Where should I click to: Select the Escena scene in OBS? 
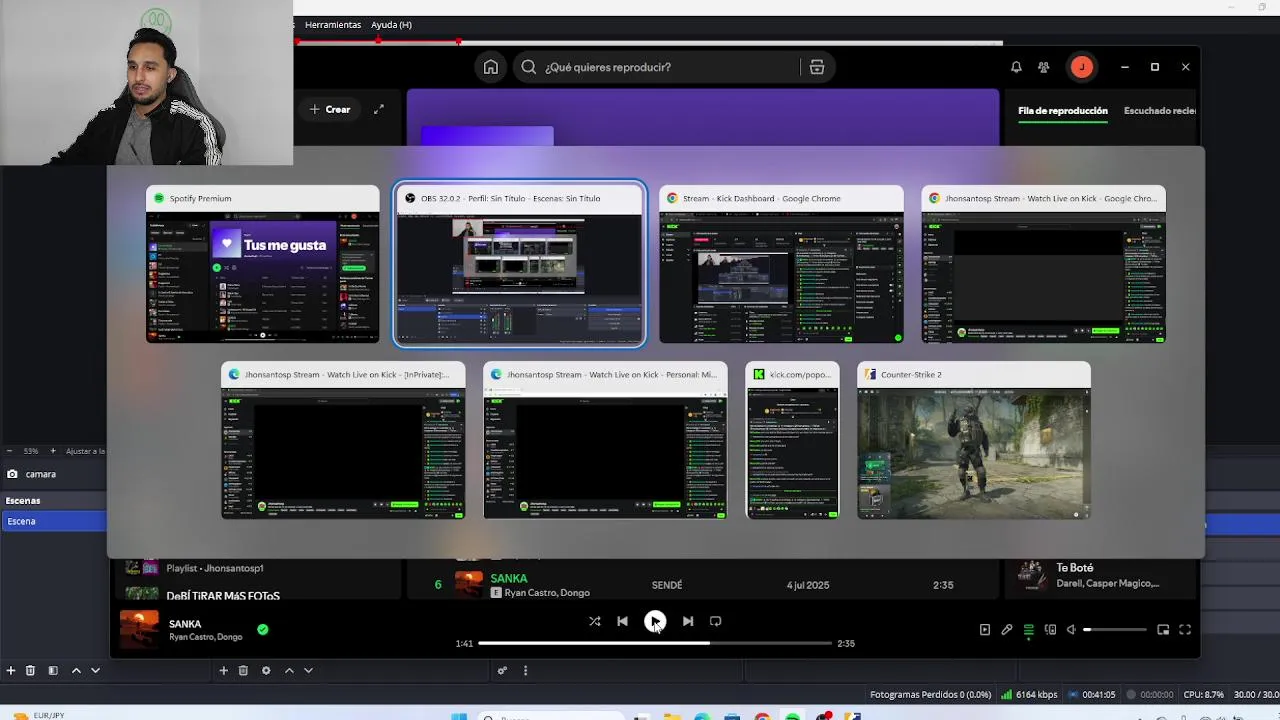[x=53, y=521]
